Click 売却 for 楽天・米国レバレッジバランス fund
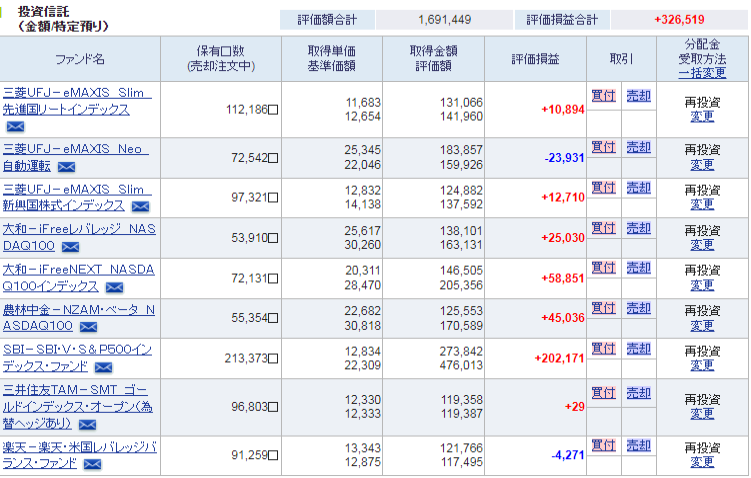Viewport: 751px width, 478px height. 638,445
